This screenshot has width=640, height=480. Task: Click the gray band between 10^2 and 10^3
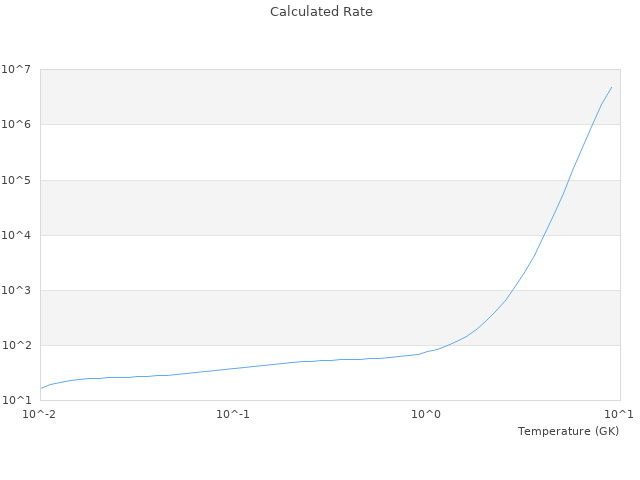click(300, 317)
